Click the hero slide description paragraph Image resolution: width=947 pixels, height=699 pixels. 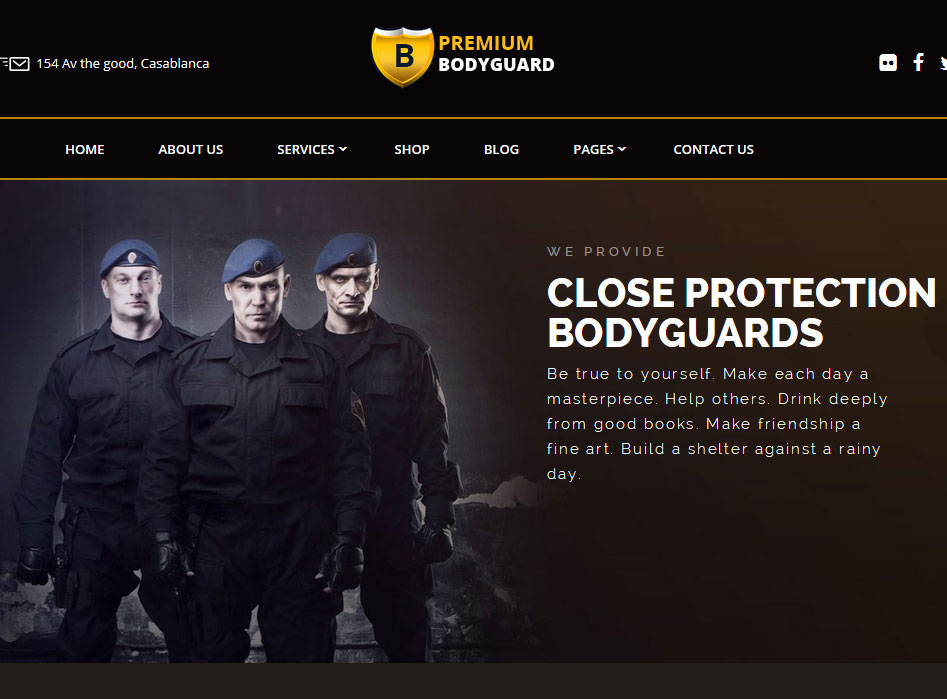pyautogui.click(x=717, y=424)
